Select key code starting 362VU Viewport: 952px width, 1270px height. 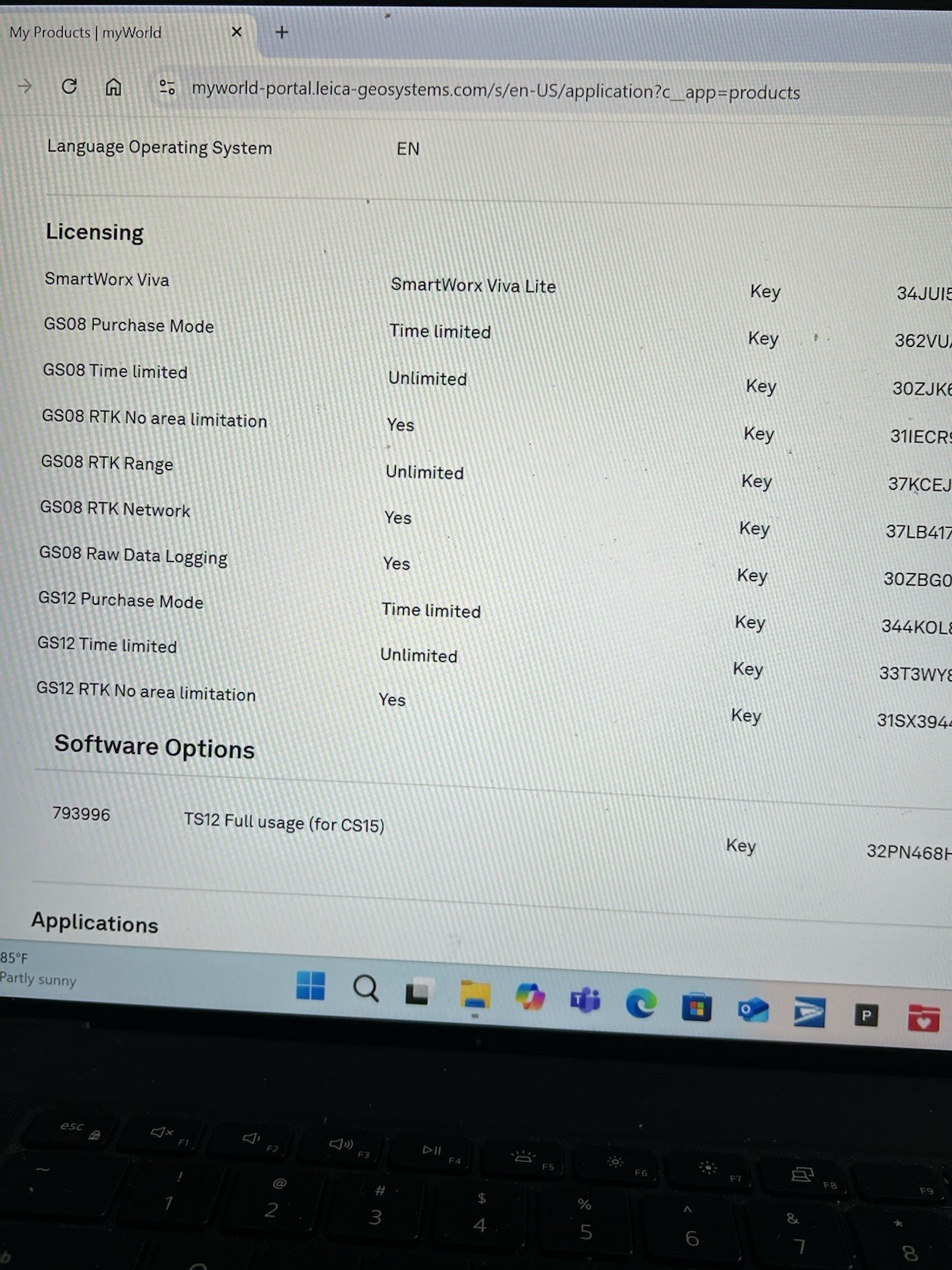pos(922,341)
